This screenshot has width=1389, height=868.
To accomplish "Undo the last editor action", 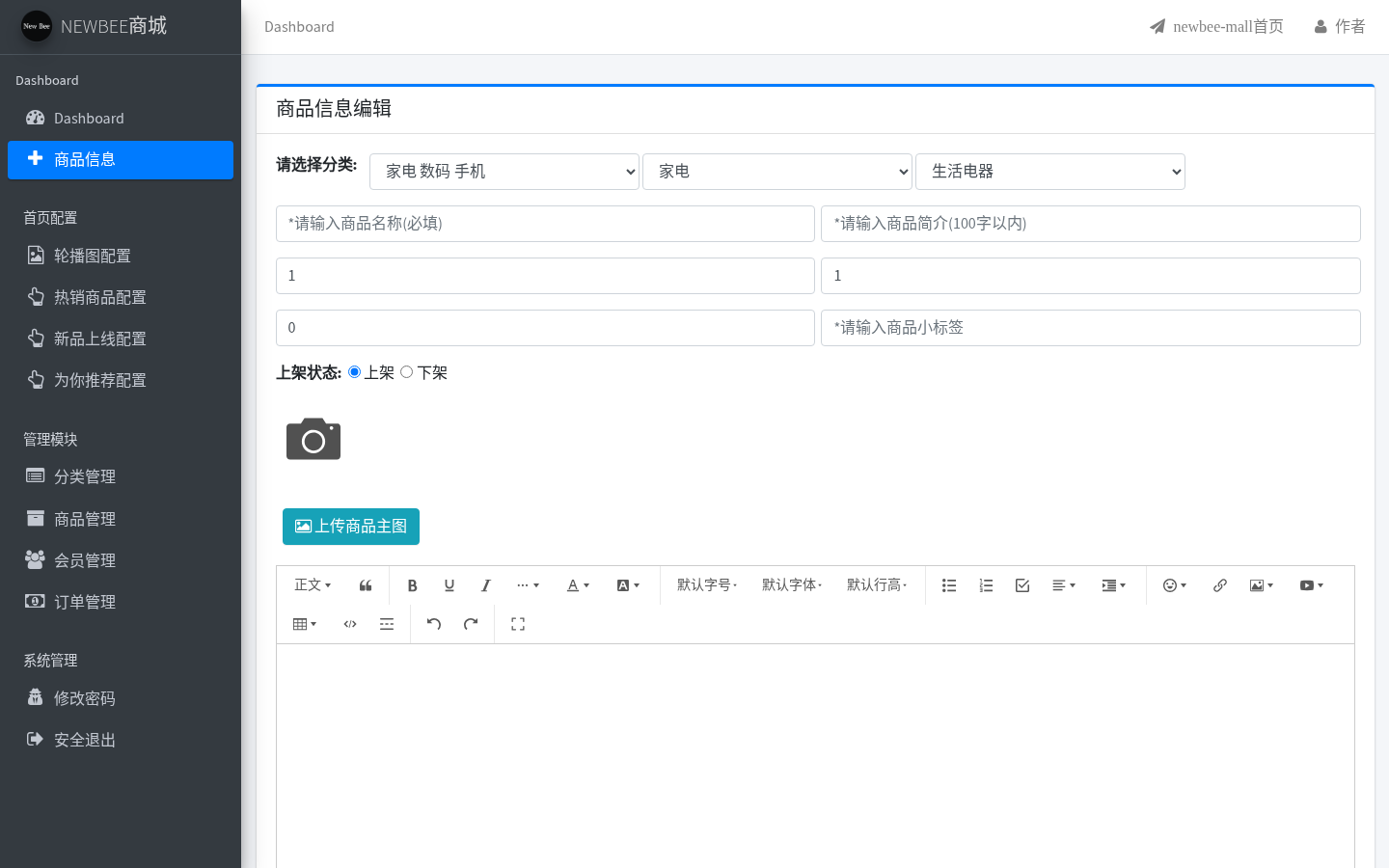I will pyautogui.click(x=434, y=624).
